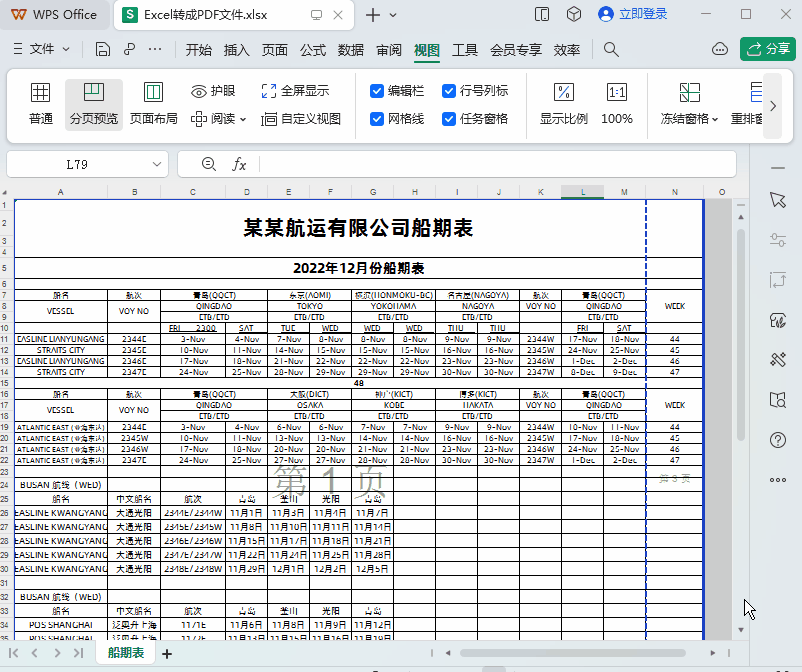The width and height of the screenshot is (802, 672).
Task: Click the save icon in quick toolbar
Action: (103, 49)
